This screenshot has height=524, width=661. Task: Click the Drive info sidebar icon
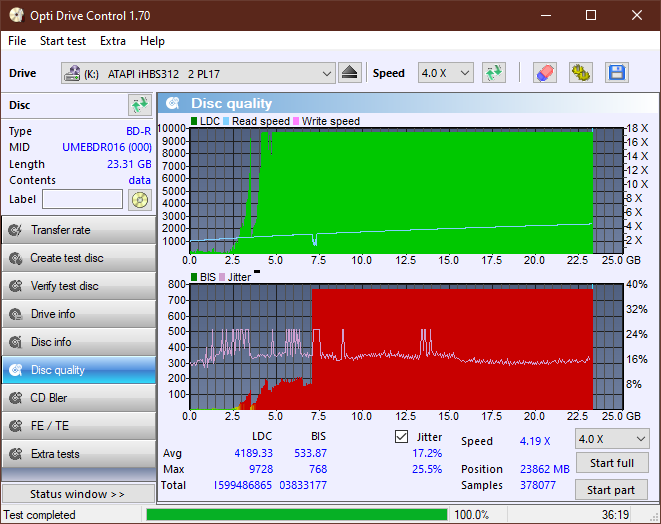click(16, 314)
